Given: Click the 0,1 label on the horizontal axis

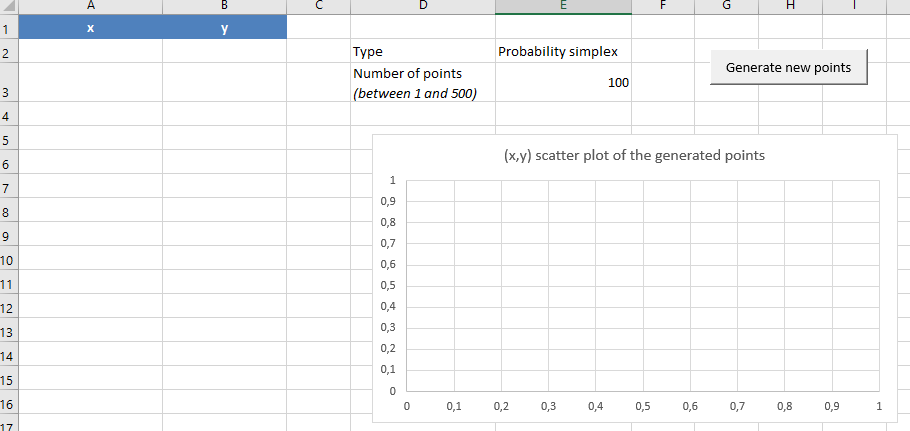Looking at the screenshot, I should tap(454, 407).
